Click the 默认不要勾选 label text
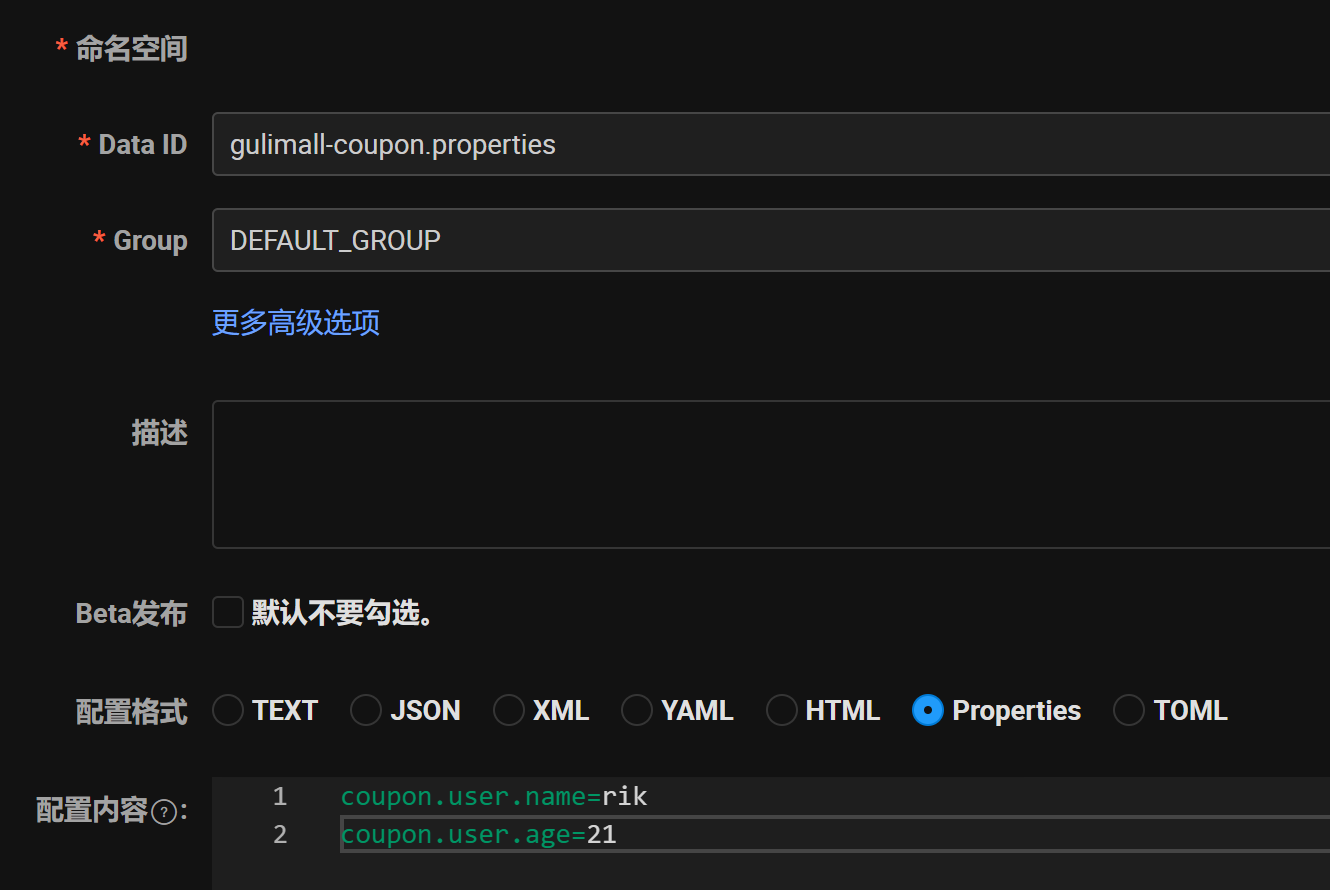This screenshot has height=890, width=1330. click(x=343, y=613)
